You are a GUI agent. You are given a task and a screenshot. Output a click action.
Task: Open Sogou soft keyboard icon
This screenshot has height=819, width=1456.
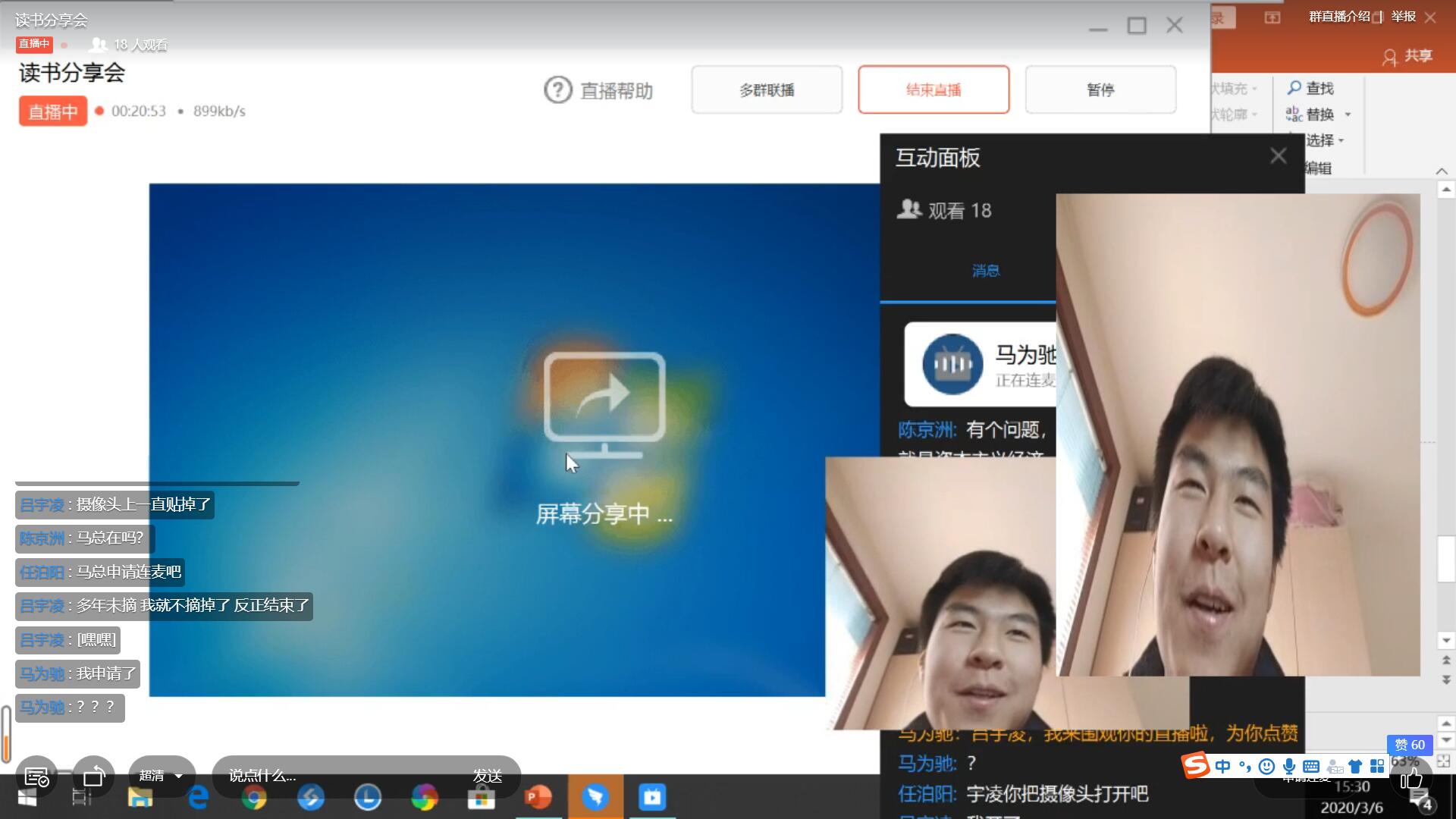(1310, 767)
